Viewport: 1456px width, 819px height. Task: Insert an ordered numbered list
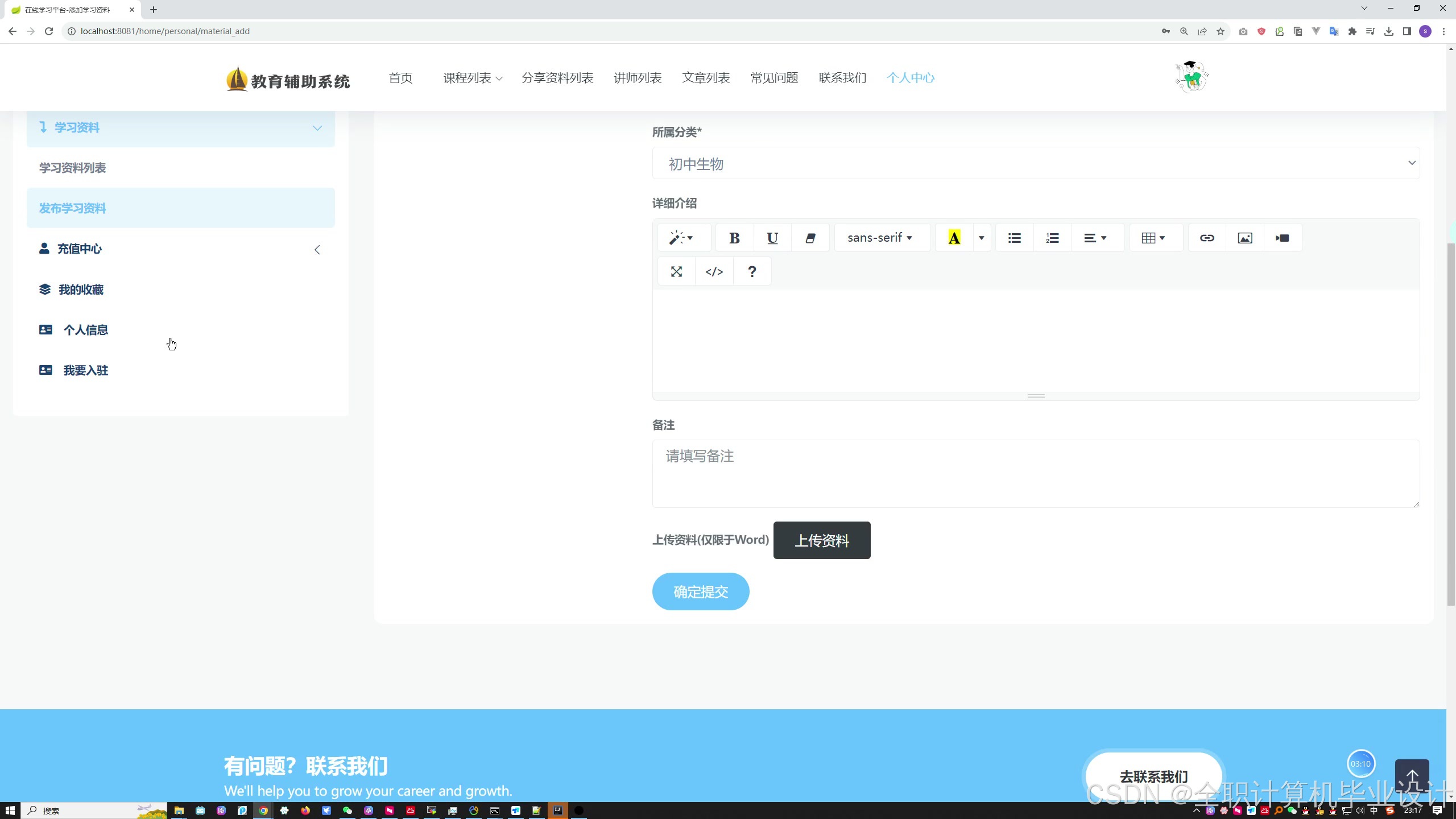[x=1052, y=238]
